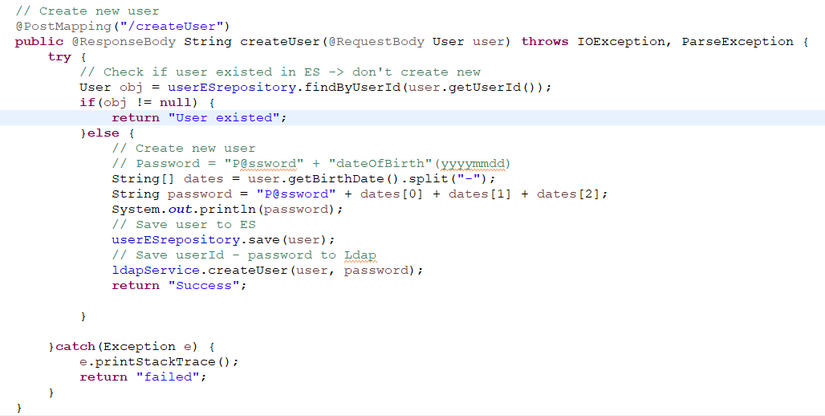This screenshot has width=825, height=416.
Task: Click the e.printStackTrace() line
Action: (159, 362)
